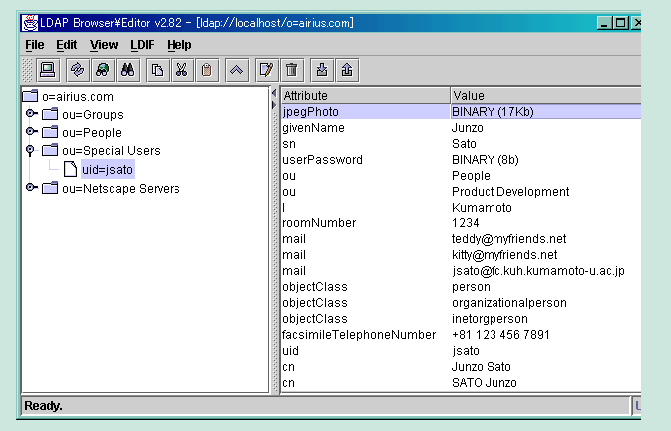The height and width of the screenshot is (431, 671).
Task: Click the folder icon beside ou=Special Users
Action: click(x=50, y=150)
